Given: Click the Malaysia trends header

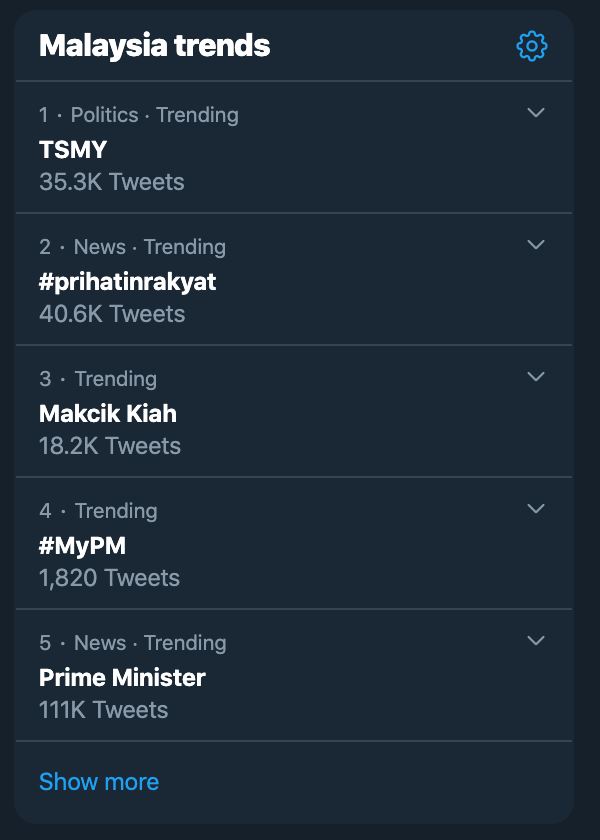Looking at the screenshot, I should pos(155,45).
